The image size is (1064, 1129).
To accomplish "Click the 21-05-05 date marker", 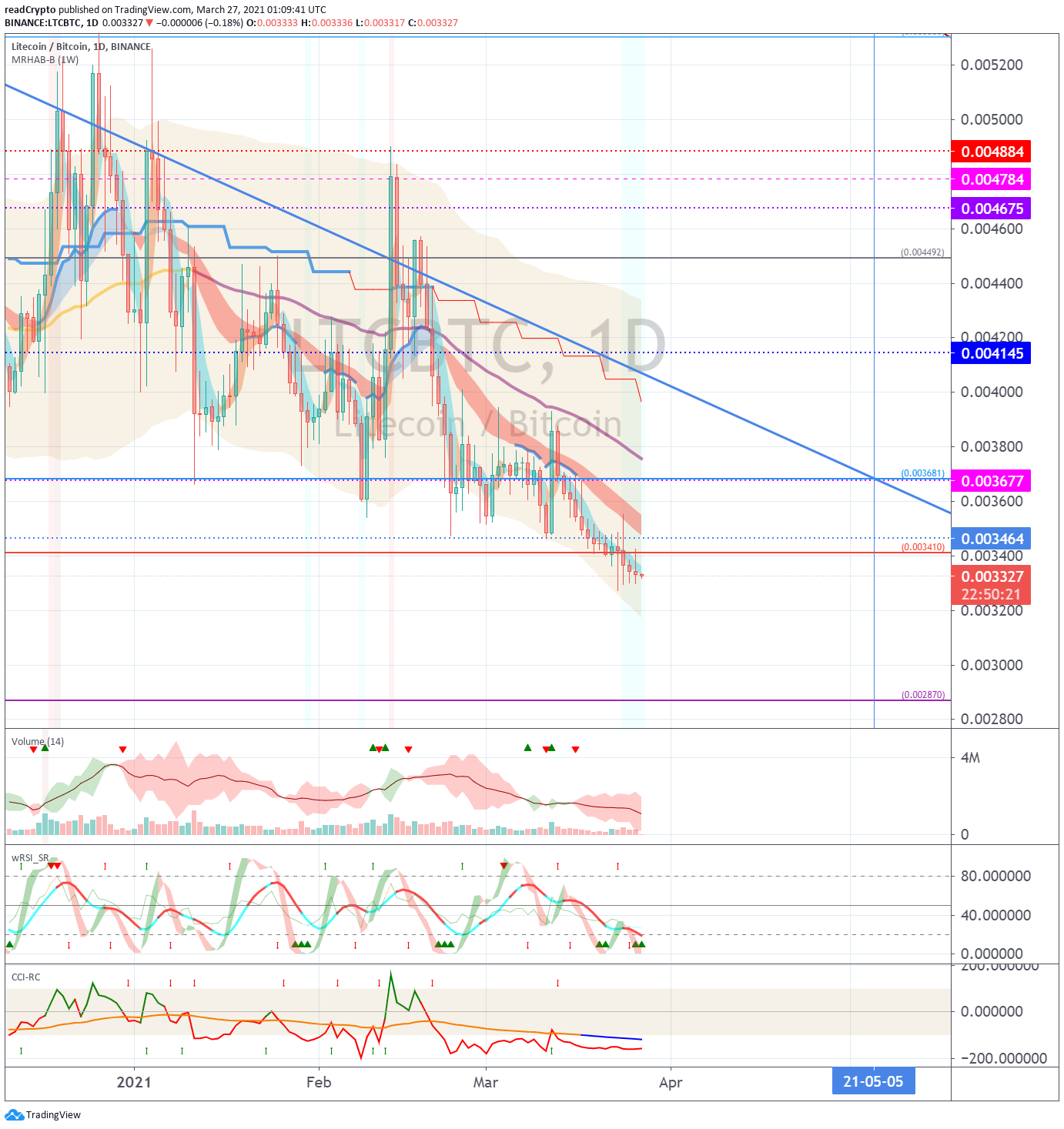I will tap(873, 1081).
